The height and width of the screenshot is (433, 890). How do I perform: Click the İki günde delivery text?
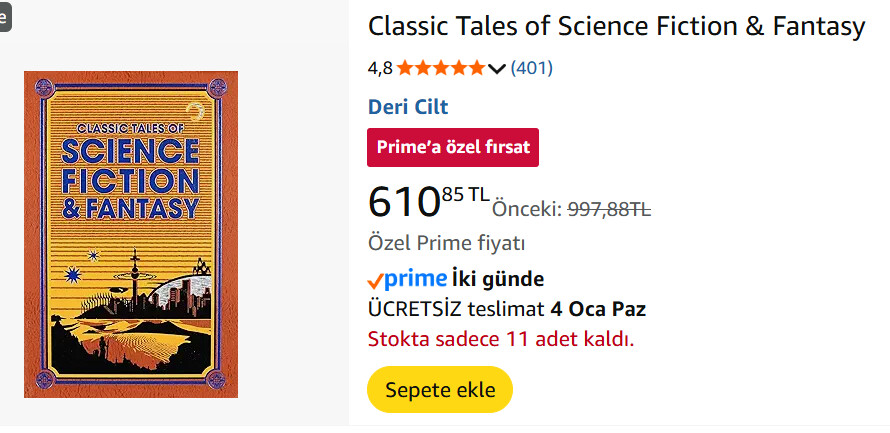(x=498, y=278)
